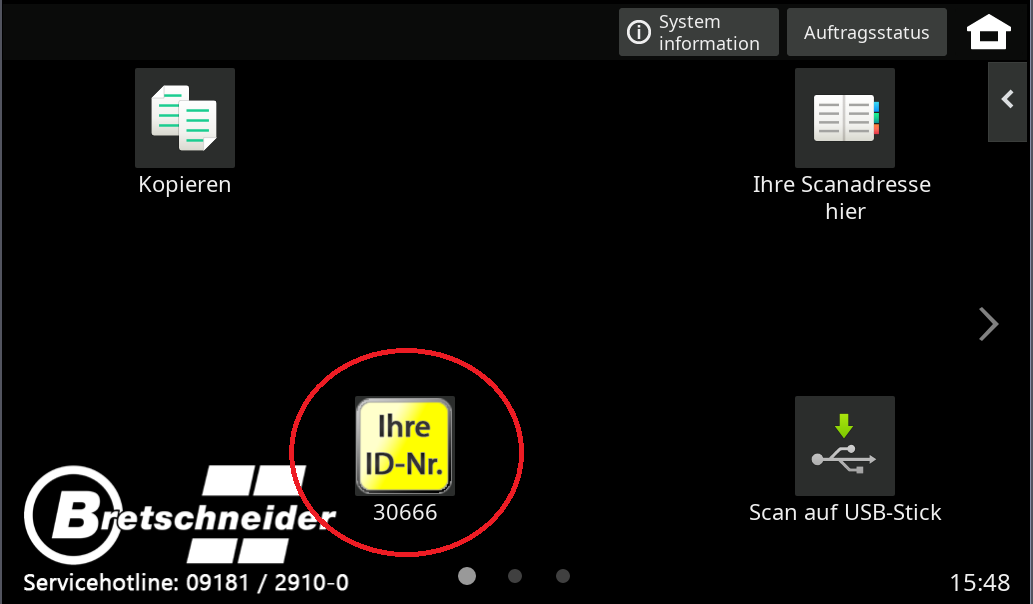1033x604 pixels.
Task: Go to the home screen icon
Action: click(x=988, y=33)
